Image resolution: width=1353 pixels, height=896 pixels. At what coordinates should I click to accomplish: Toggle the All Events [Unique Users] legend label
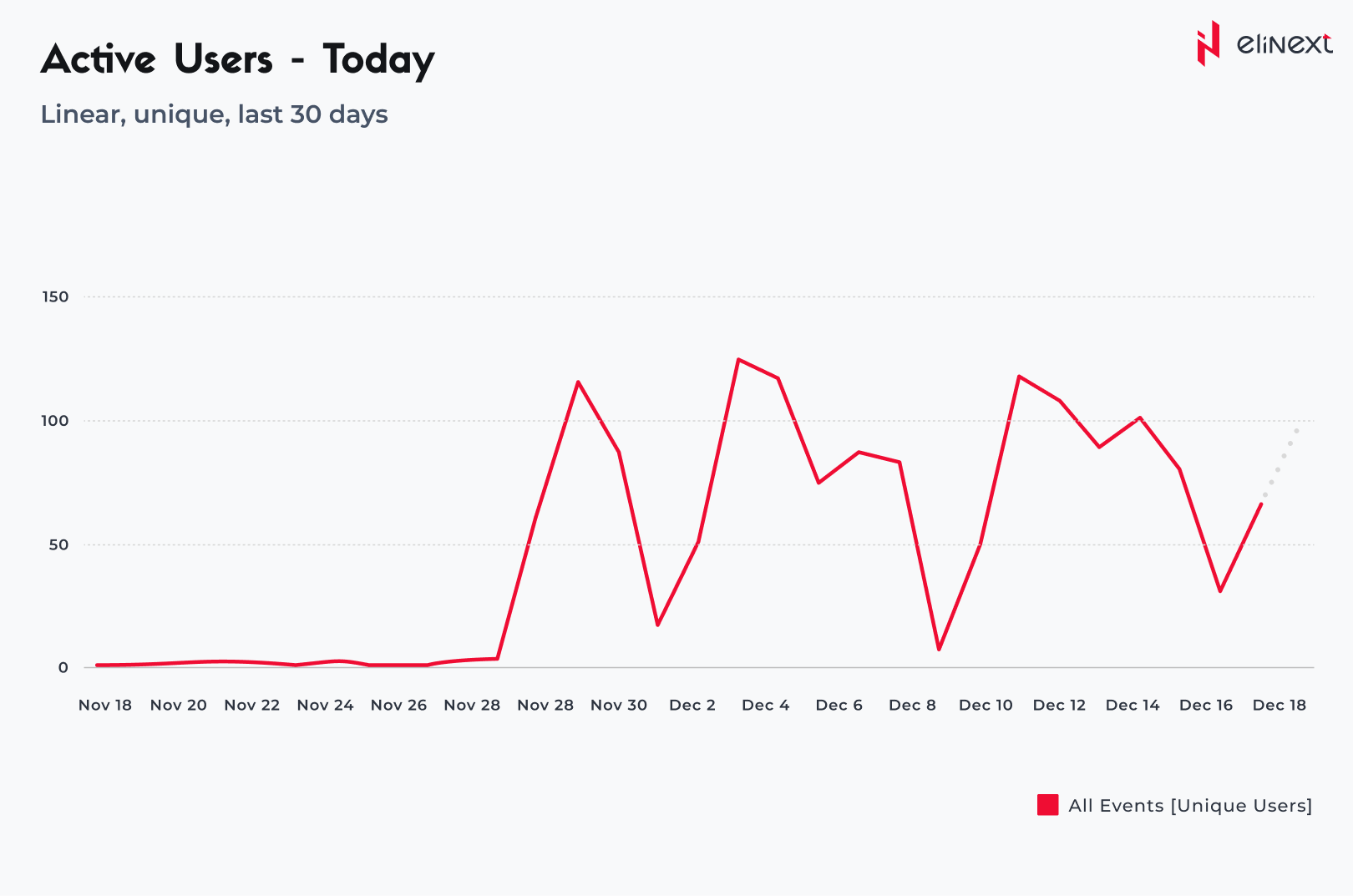pos(1189,806)
